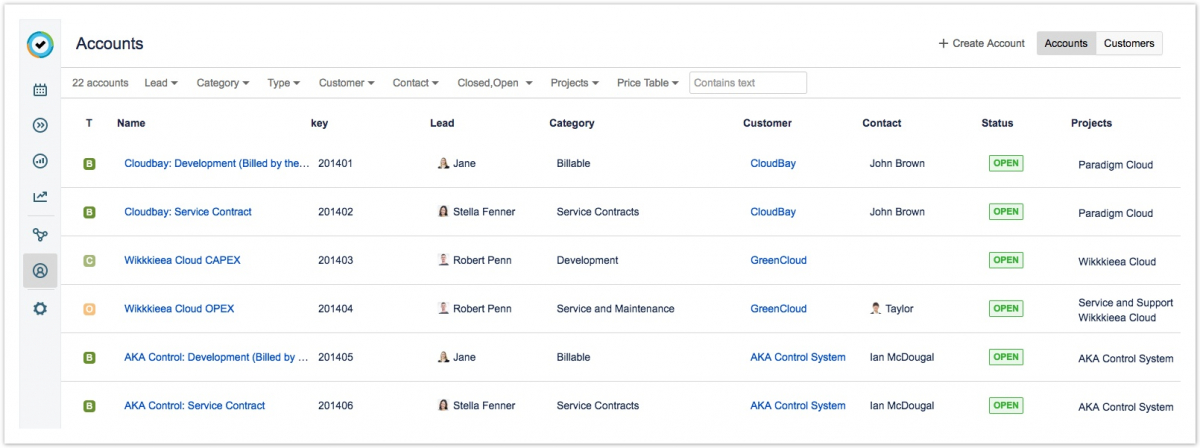Click the Contains text search field
1200x448 pixels.
(747, 83)
